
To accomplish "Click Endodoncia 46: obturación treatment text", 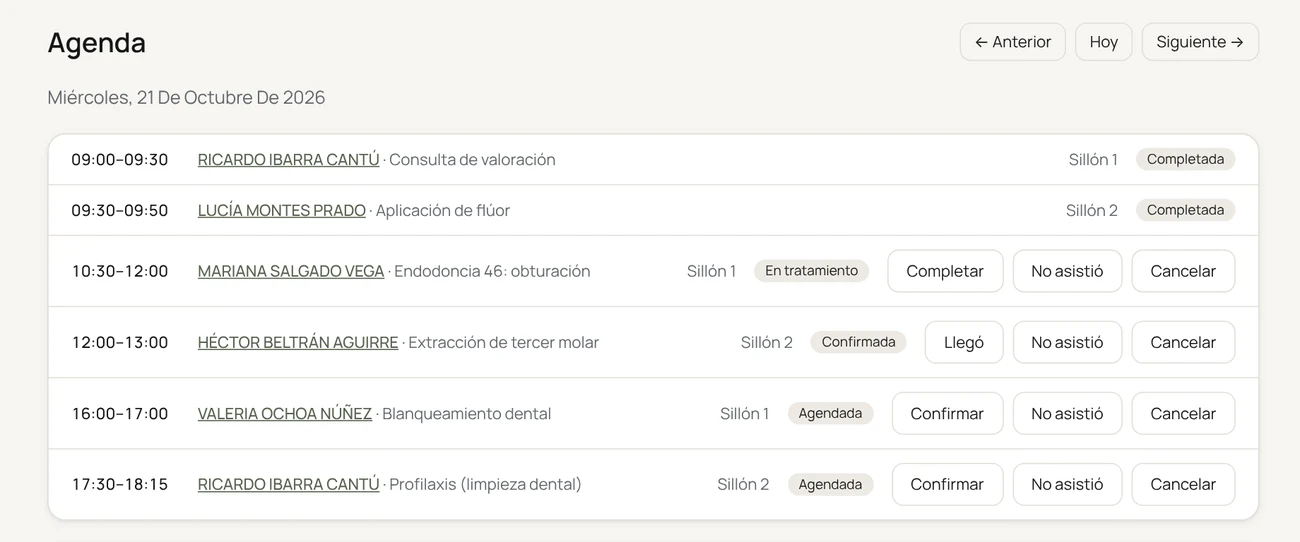I will pyautogui.click(x=492, y=271).
